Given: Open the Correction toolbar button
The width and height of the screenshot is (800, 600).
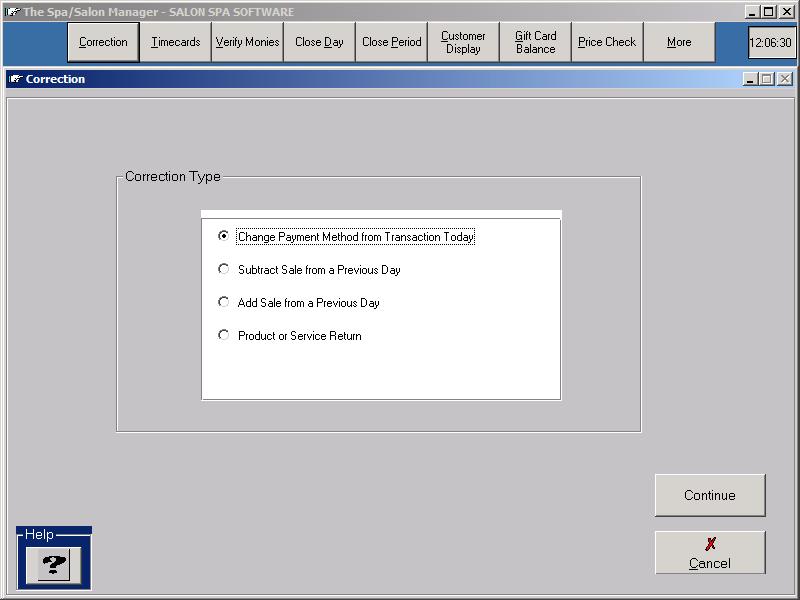Looking at the screenshot, I should point(103,42).
